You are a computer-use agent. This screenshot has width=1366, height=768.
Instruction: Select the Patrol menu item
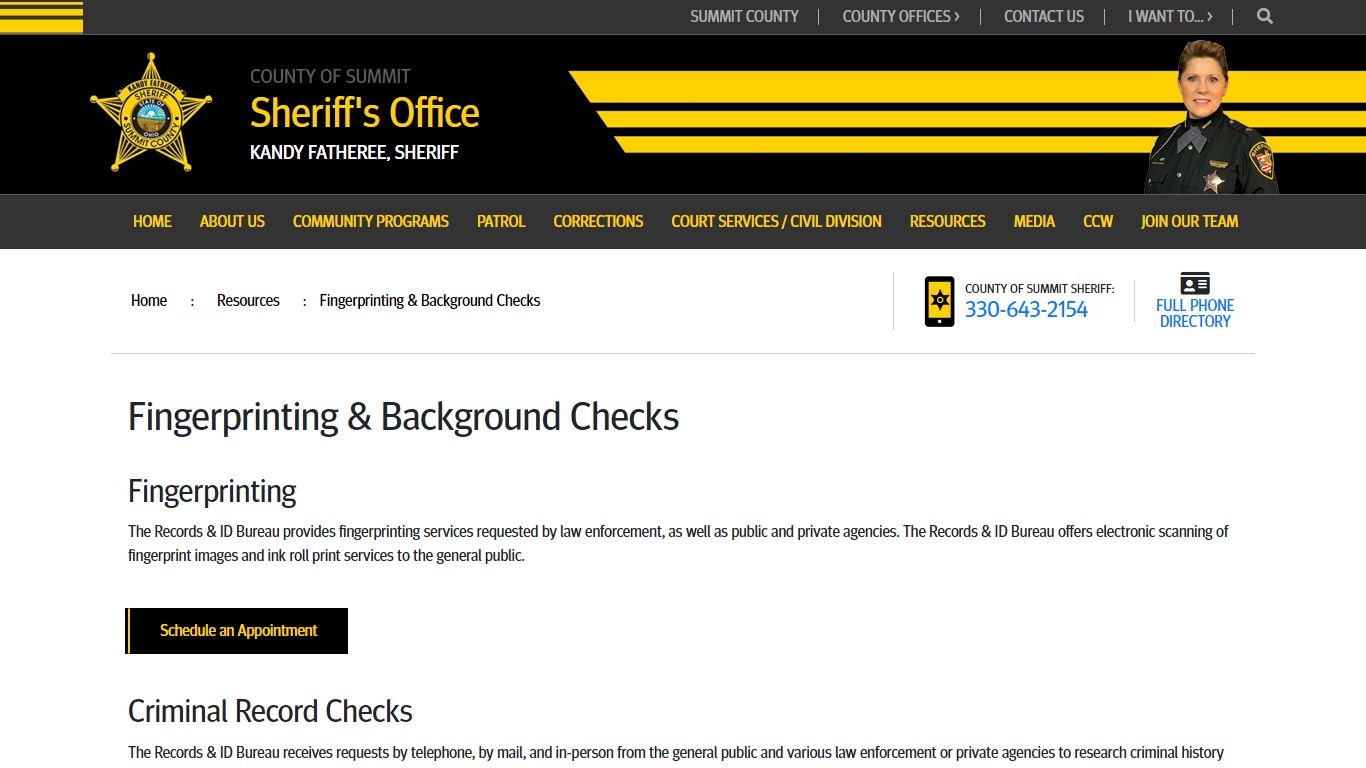(x=501, y=221)
